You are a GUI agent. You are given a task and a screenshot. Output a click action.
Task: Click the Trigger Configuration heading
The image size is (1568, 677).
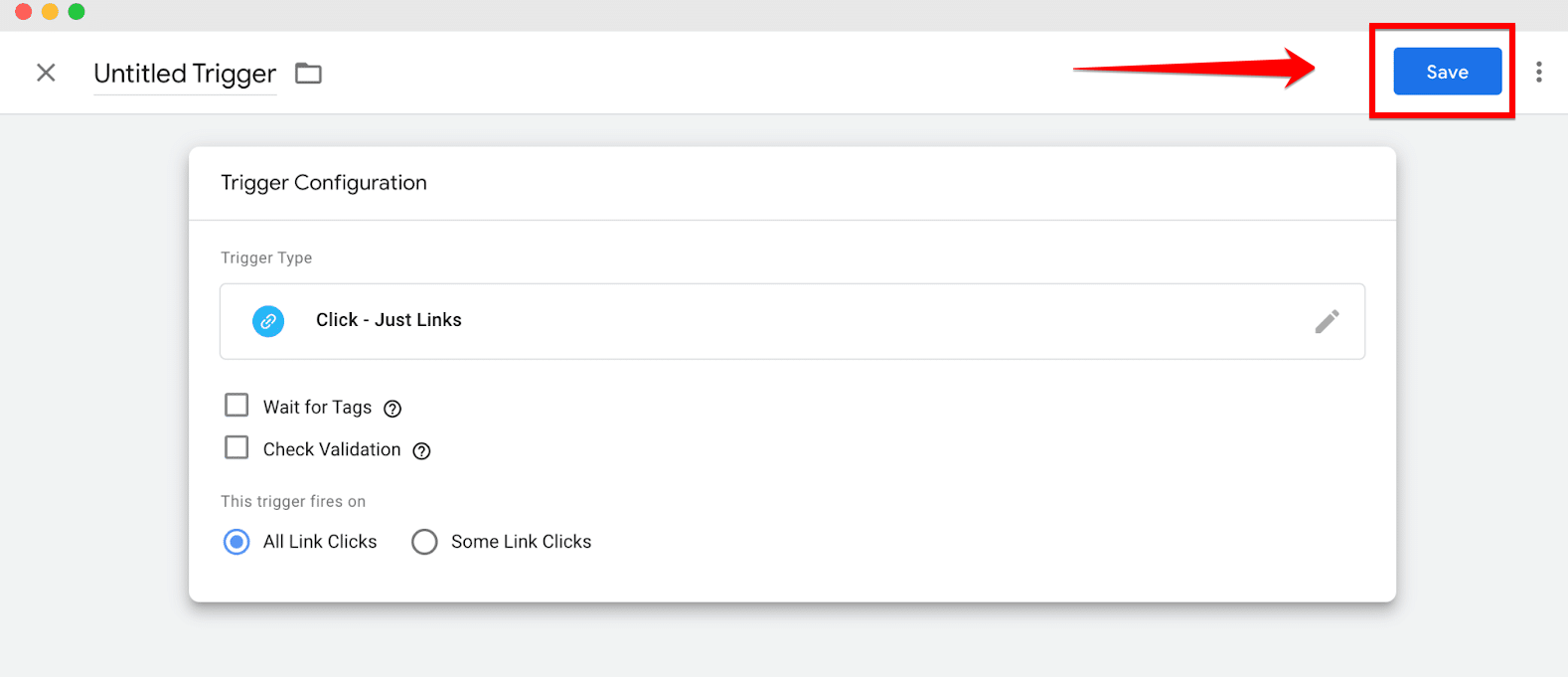click(x=324, y=183)
